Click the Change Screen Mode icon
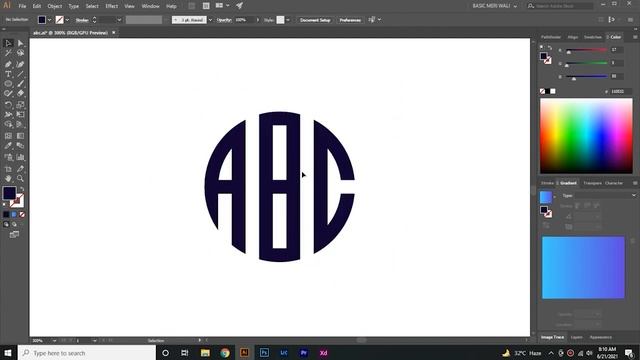Viewport: 640px width, 360px height. click(x=14, y=234)
